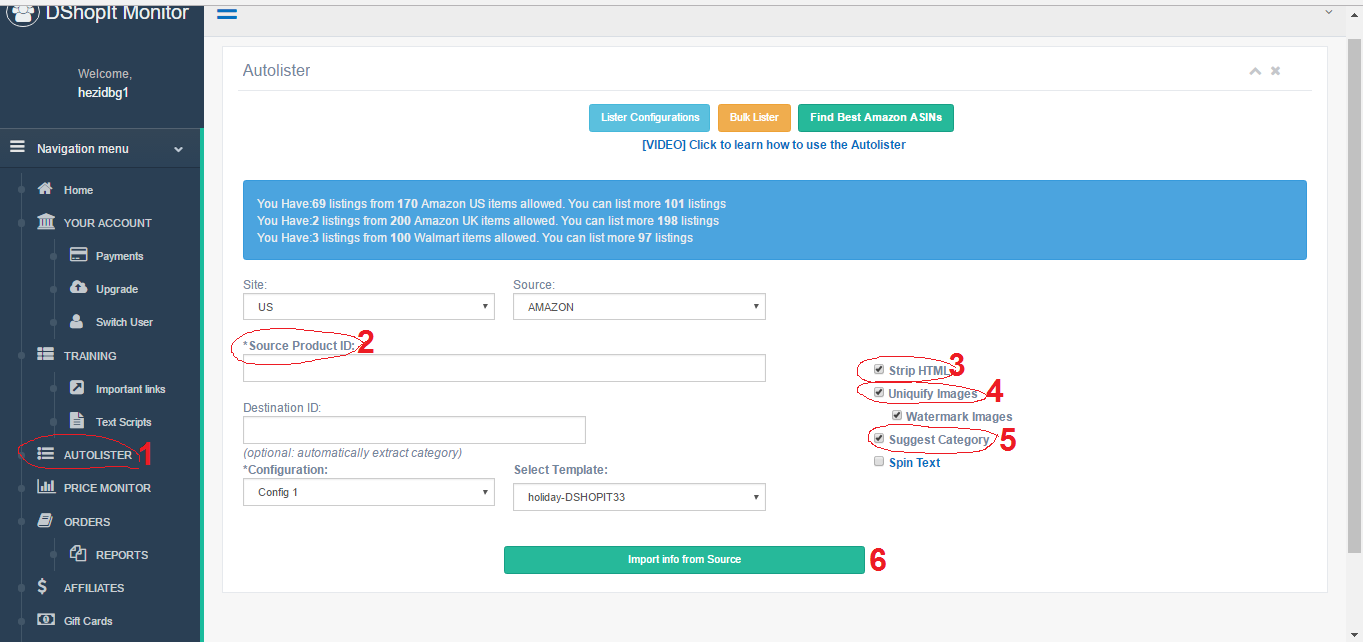Click the Import info from Source button
Image resolution: width=1363 pixels, height=642 pixels.
[684, 560]
